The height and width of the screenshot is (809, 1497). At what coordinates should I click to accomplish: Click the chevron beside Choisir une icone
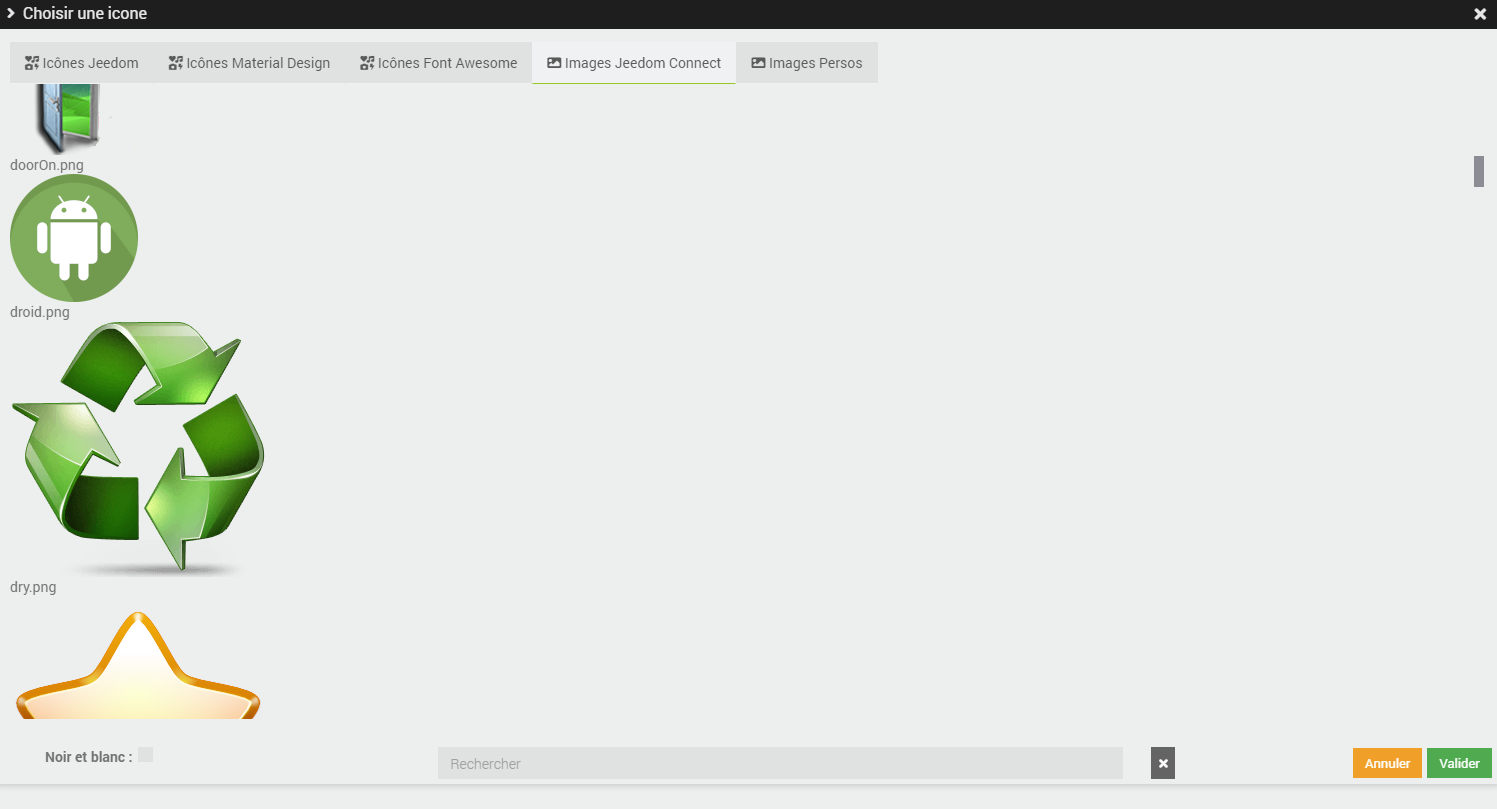click(x=11, y=13)
